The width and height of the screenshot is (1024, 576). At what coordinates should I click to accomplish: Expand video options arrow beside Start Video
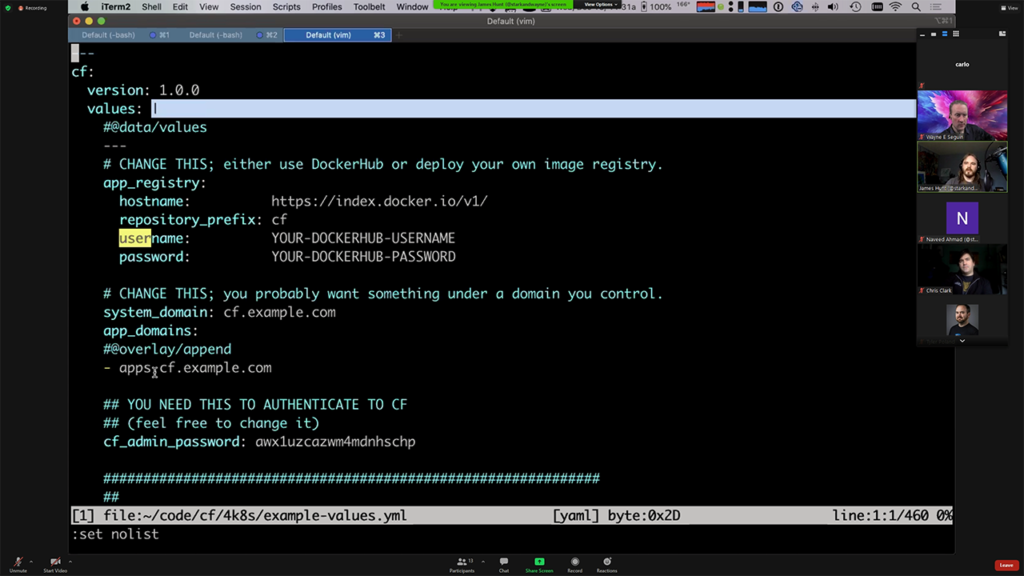click(x=70, y=562)
